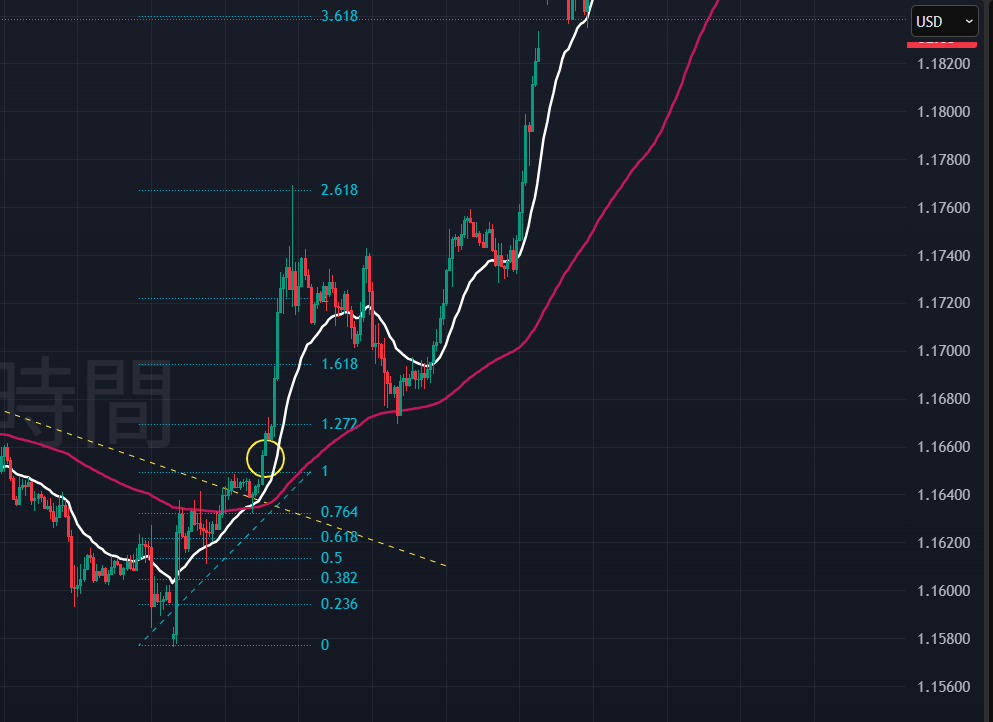The image size is (993, 722).
Task: Click the 1.18200 price axis label
Action: tap(944, 64)
